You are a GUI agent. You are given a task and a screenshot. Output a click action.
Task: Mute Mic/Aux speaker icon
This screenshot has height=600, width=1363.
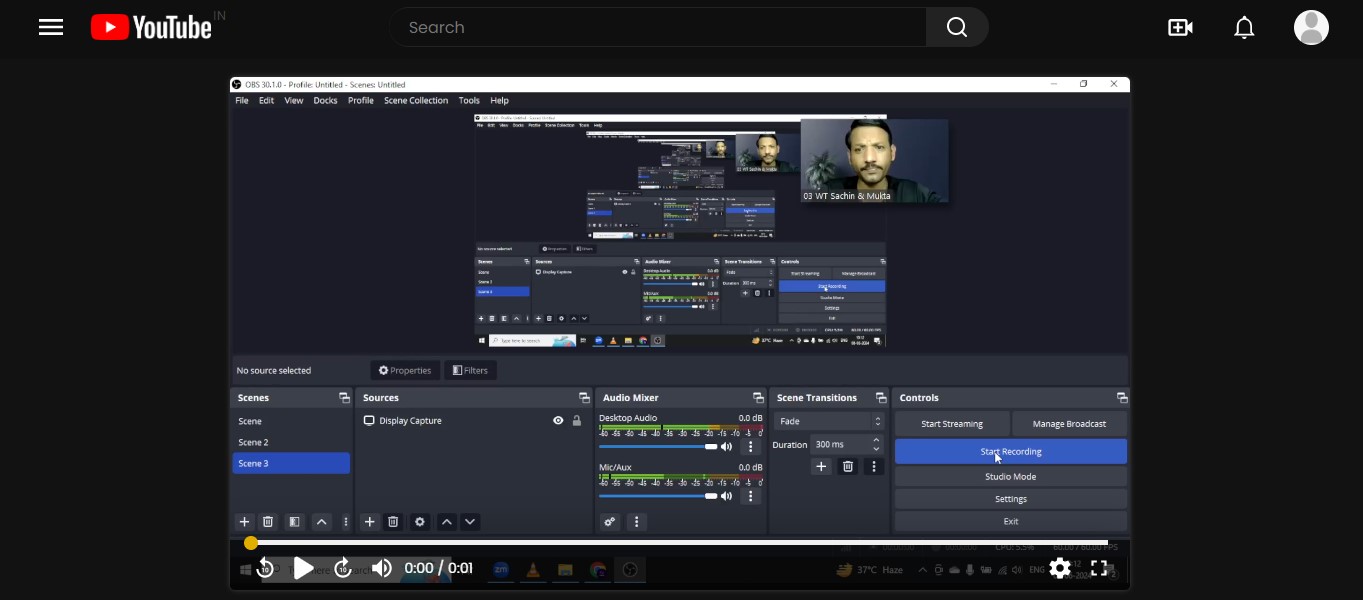coord(727,495)
